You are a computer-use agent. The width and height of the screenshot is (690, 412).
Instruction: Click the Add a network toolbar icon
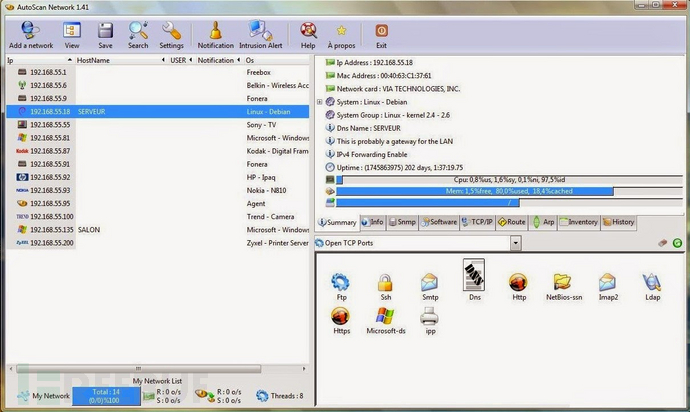click(30, 35)
